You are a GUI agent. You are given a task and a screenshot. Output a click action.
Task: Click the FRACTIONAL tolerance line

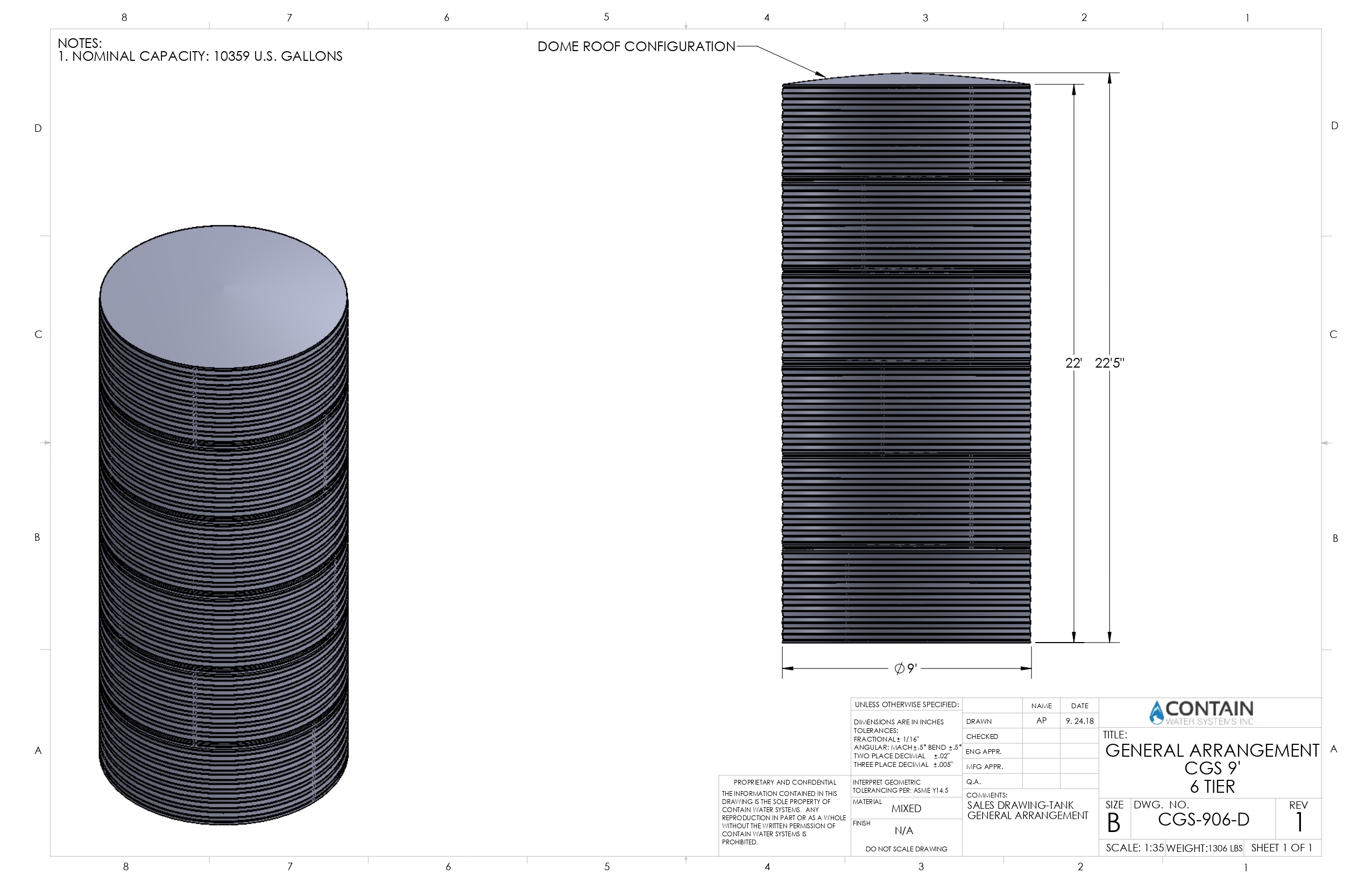click(x=886, y=739)
